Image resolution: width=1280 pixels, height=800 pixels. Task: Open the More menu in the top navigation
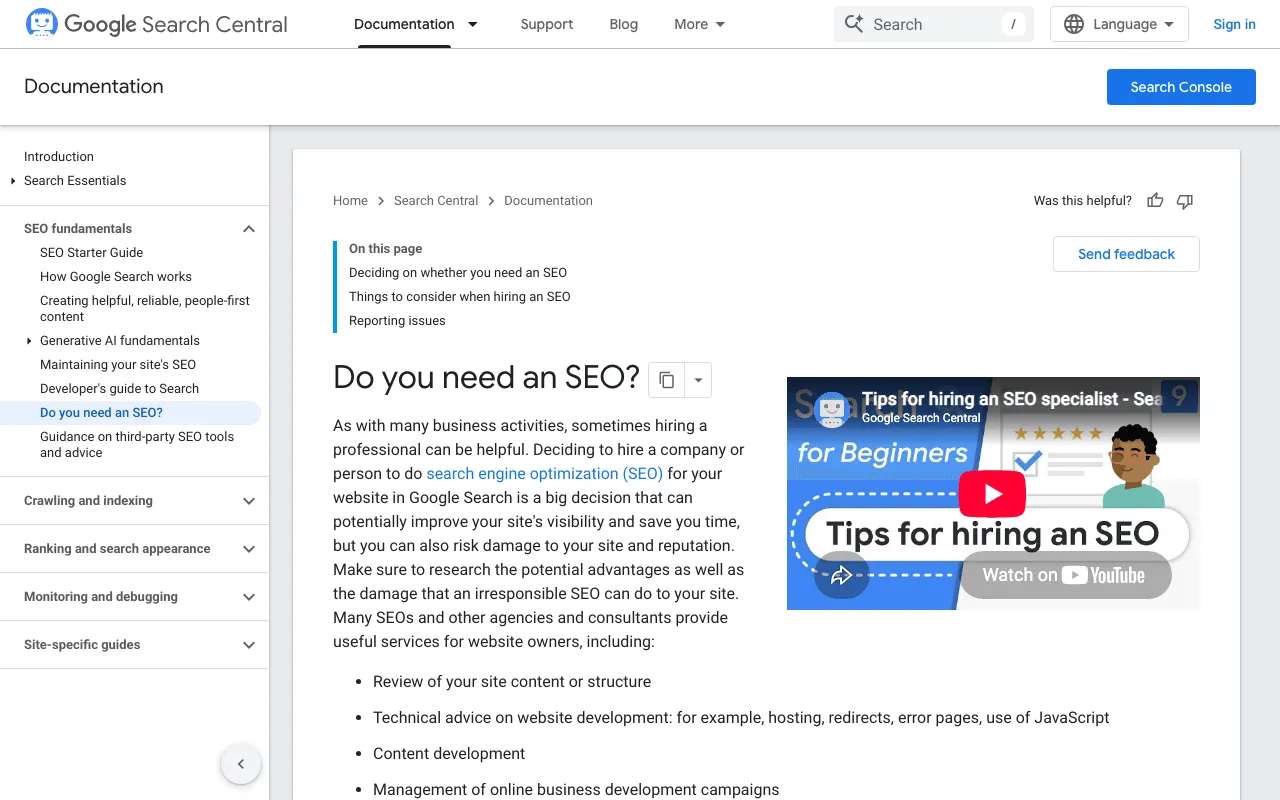(x=700, y=24)
